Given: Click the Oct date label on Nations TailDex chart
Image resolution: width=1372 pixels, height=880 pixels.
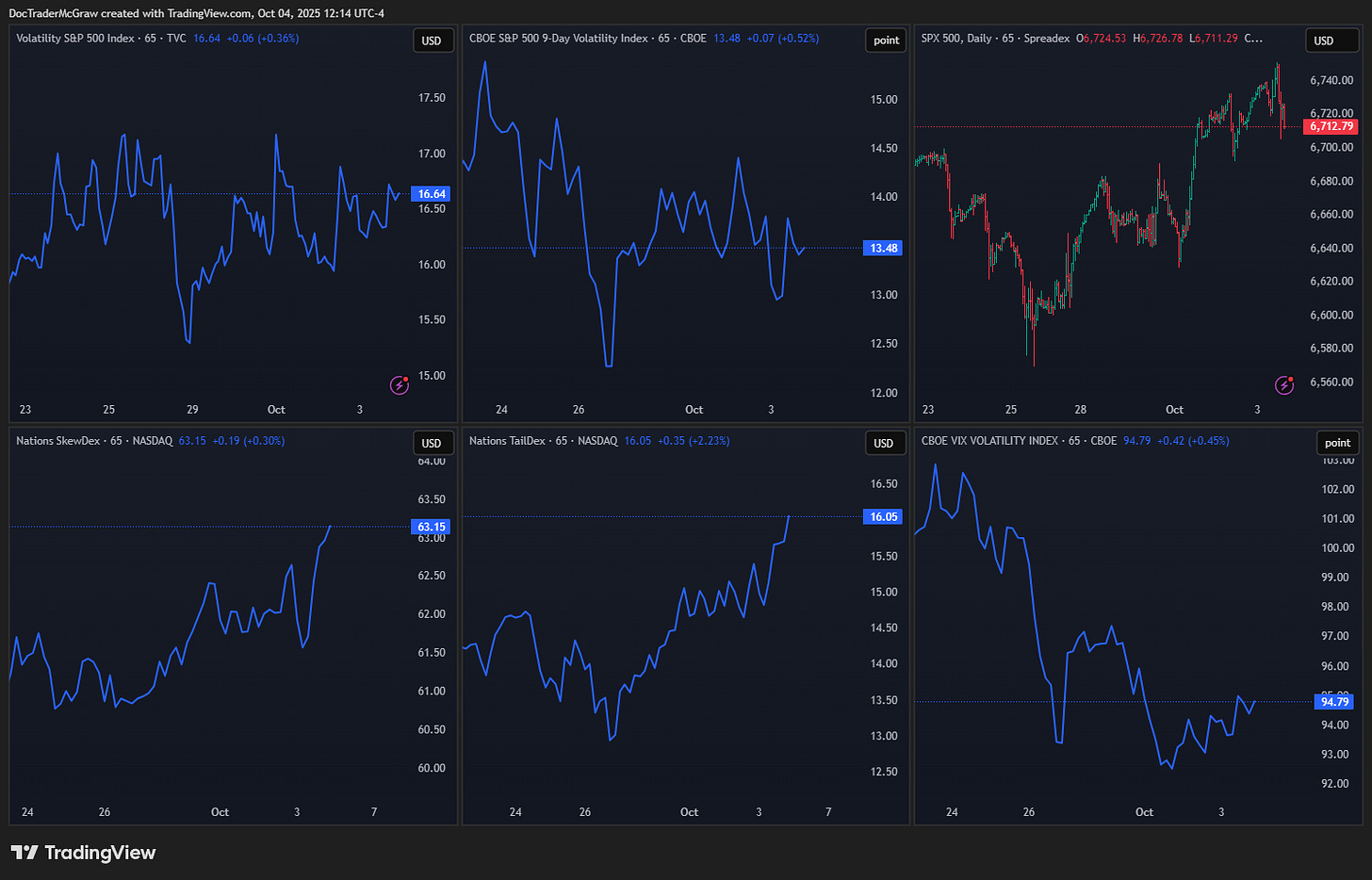Looking at the screenshot, I should click(x=690, y=812).
